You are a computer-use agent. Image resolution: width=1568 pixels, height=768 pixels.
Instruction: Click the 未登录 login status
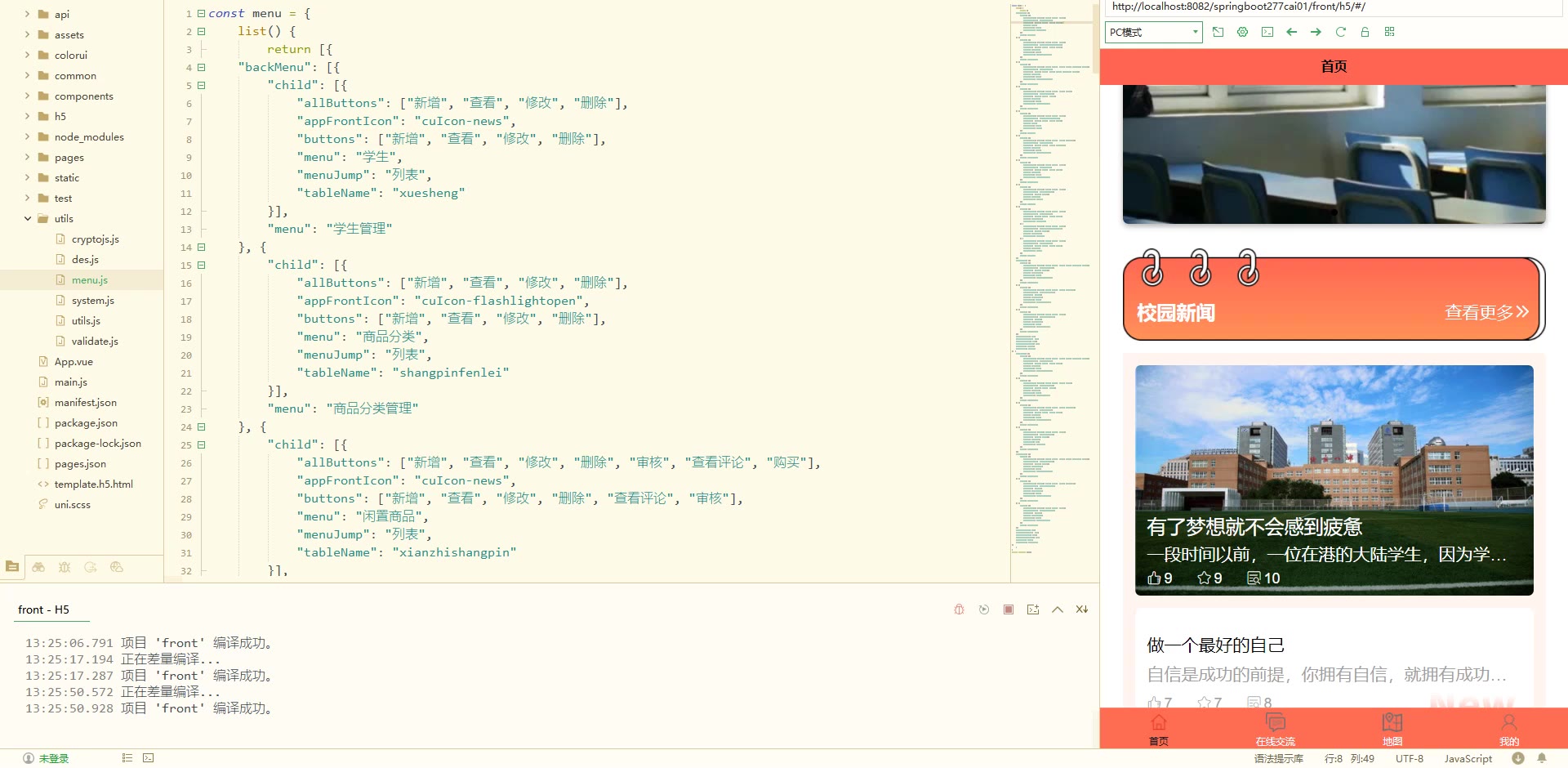pos(47,758)
